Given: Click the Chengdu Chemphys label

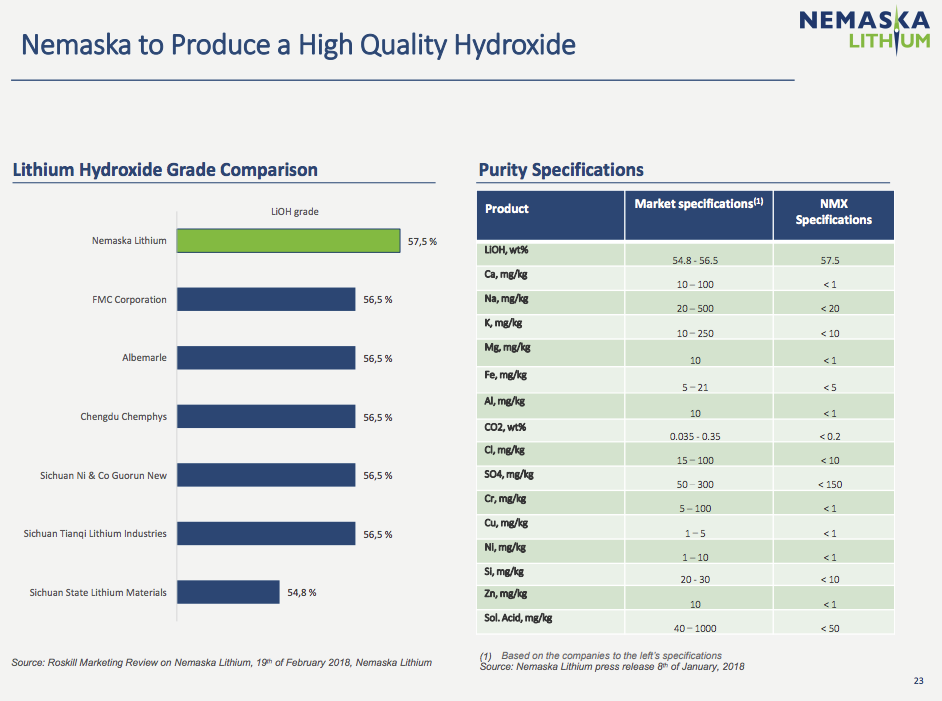Looking at the screenshot, I should [x=124, y=417].
